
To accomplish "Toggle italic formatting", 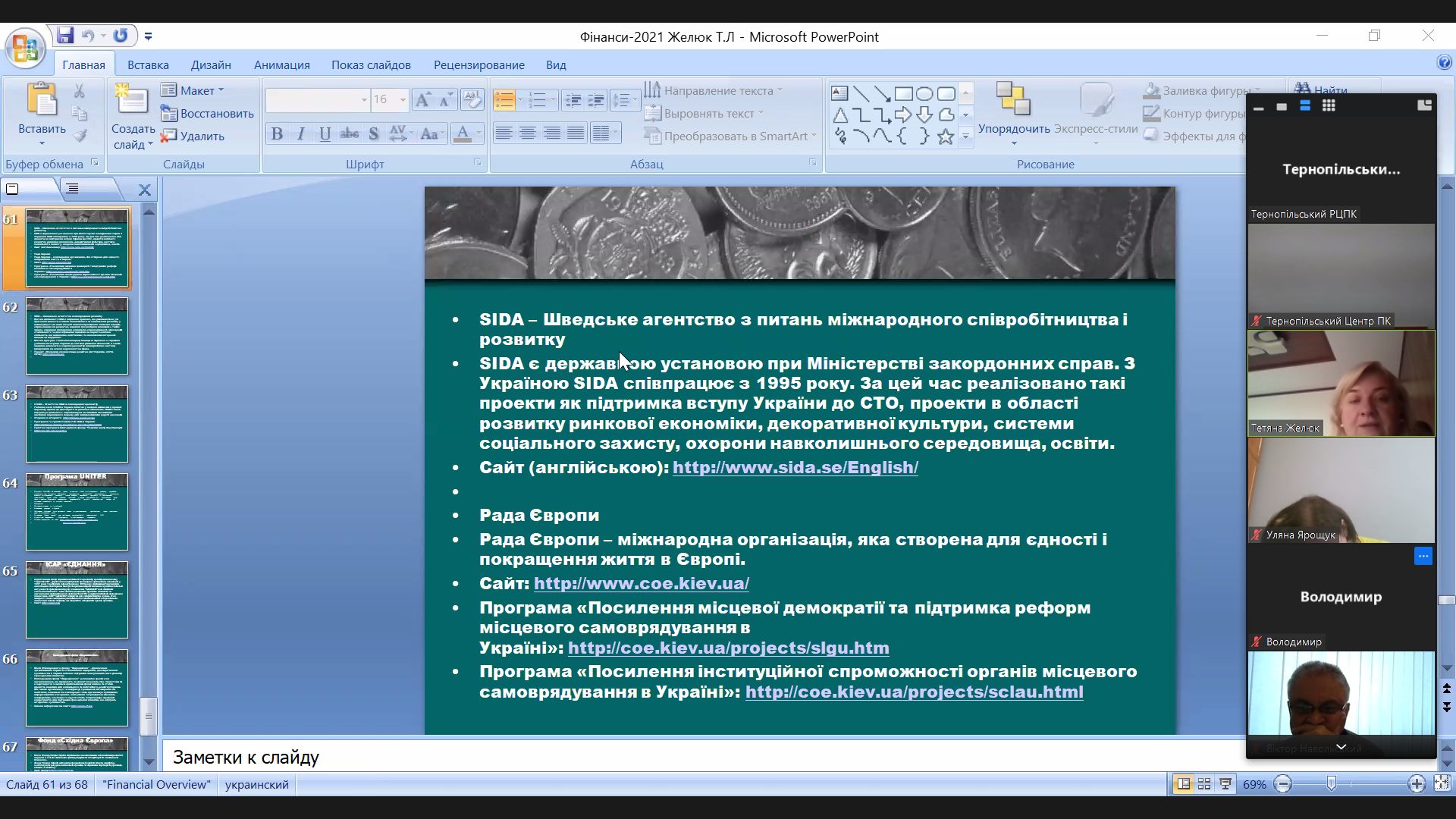I will (301, 134).
